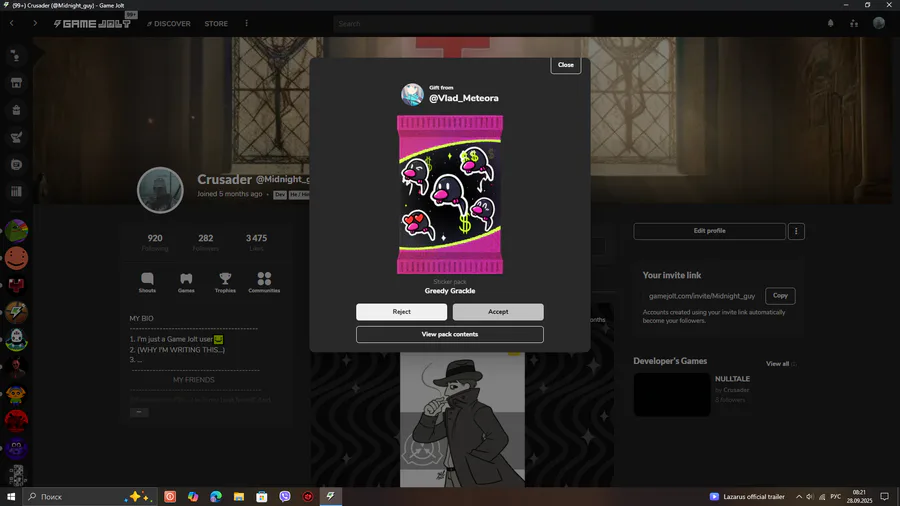The image size is (900, 506).
Task: Open the top bar three-dot menu
Action: point(247,24)
